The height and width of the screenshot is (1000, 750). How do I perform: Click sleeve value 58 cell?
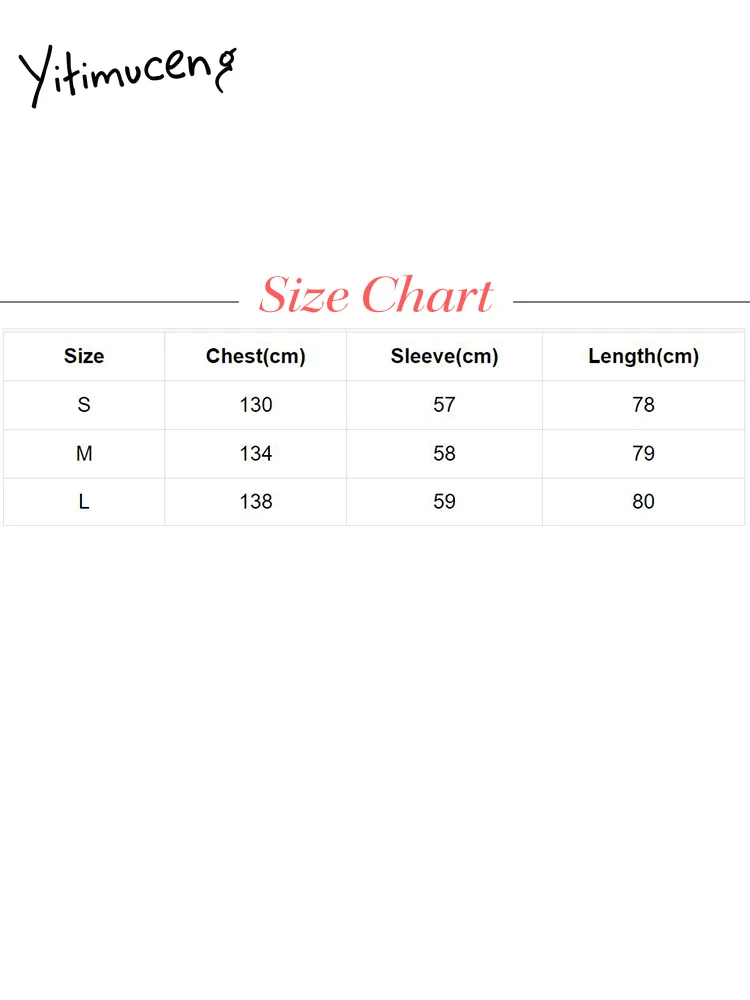[444, 454]
